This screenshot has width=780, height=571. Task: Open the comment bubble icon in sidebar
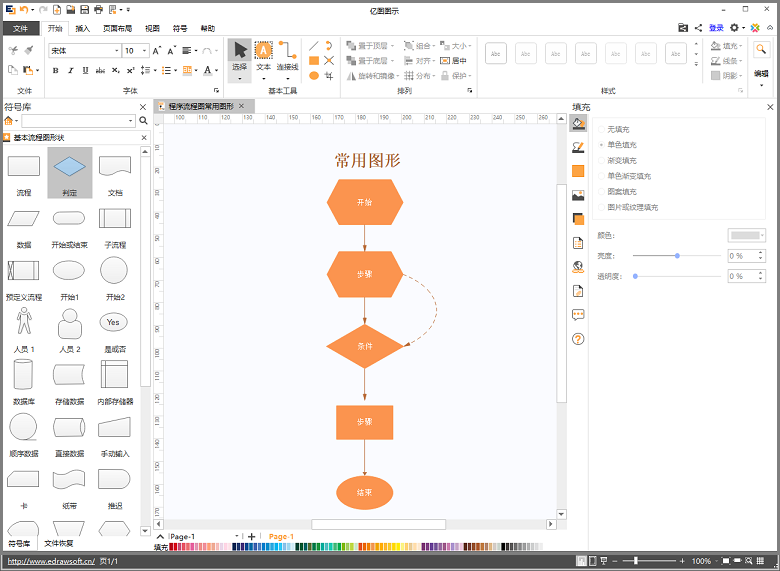click(578, 315)
